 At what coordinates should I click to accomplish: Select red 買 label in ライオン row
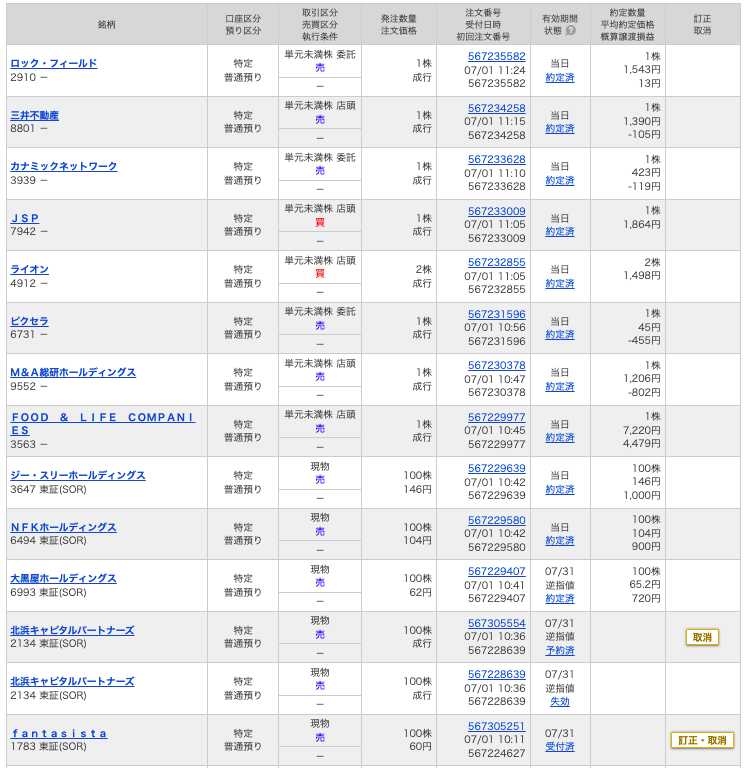point(320,273)
